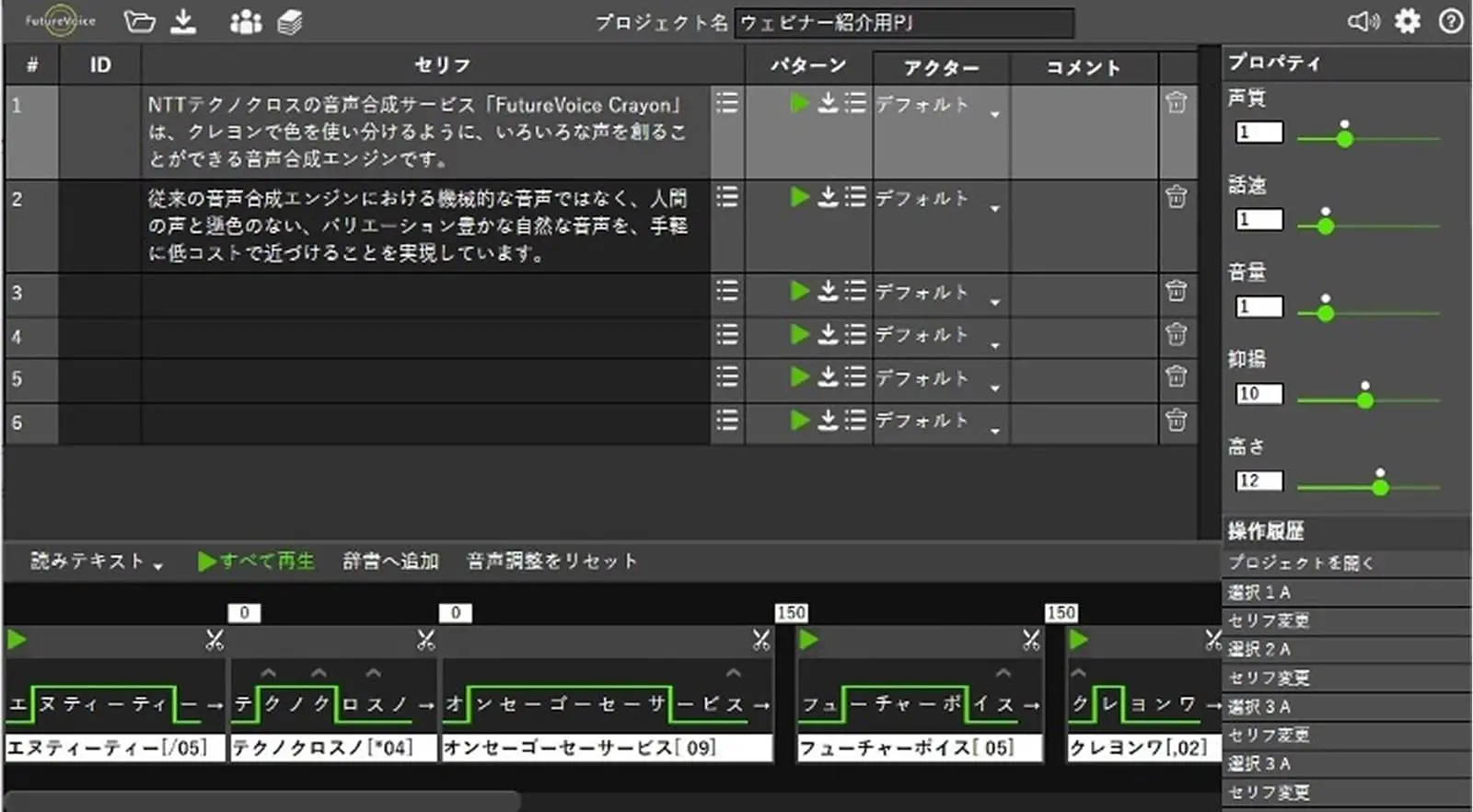Click the FutureVoice logo
This screenshot has width=1473, height=812.
[60, 21]
